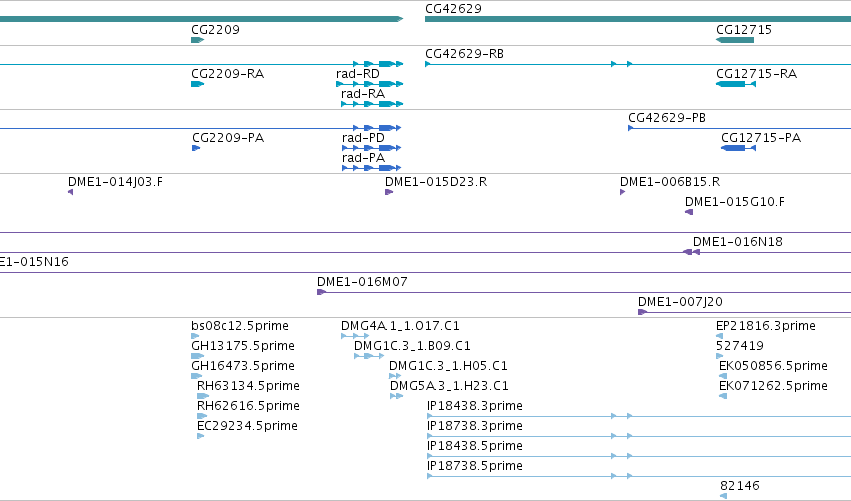The height and width of the screenshot is (501, 851).
Task: Select the CG12715-RA transcript arrow
Action: coord(736,84)
